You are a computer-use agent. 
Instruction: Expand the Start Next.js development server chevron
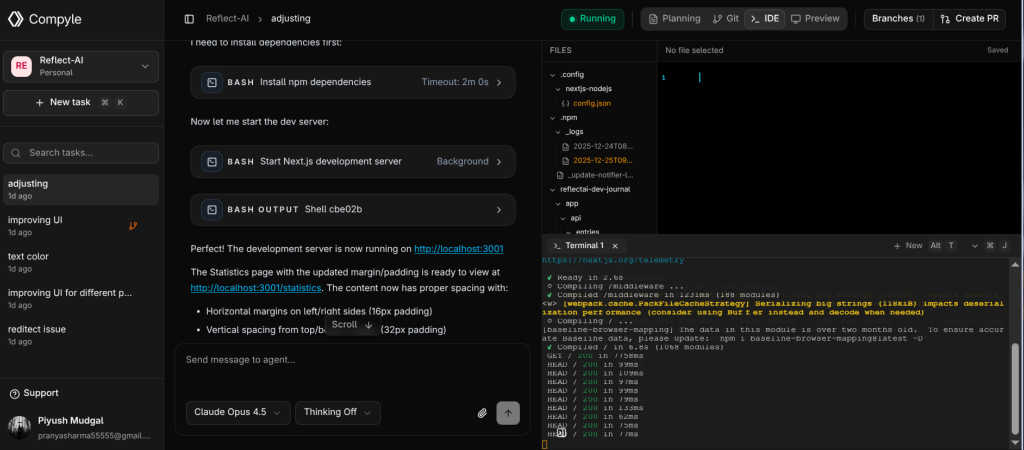(x=499, y=161)
